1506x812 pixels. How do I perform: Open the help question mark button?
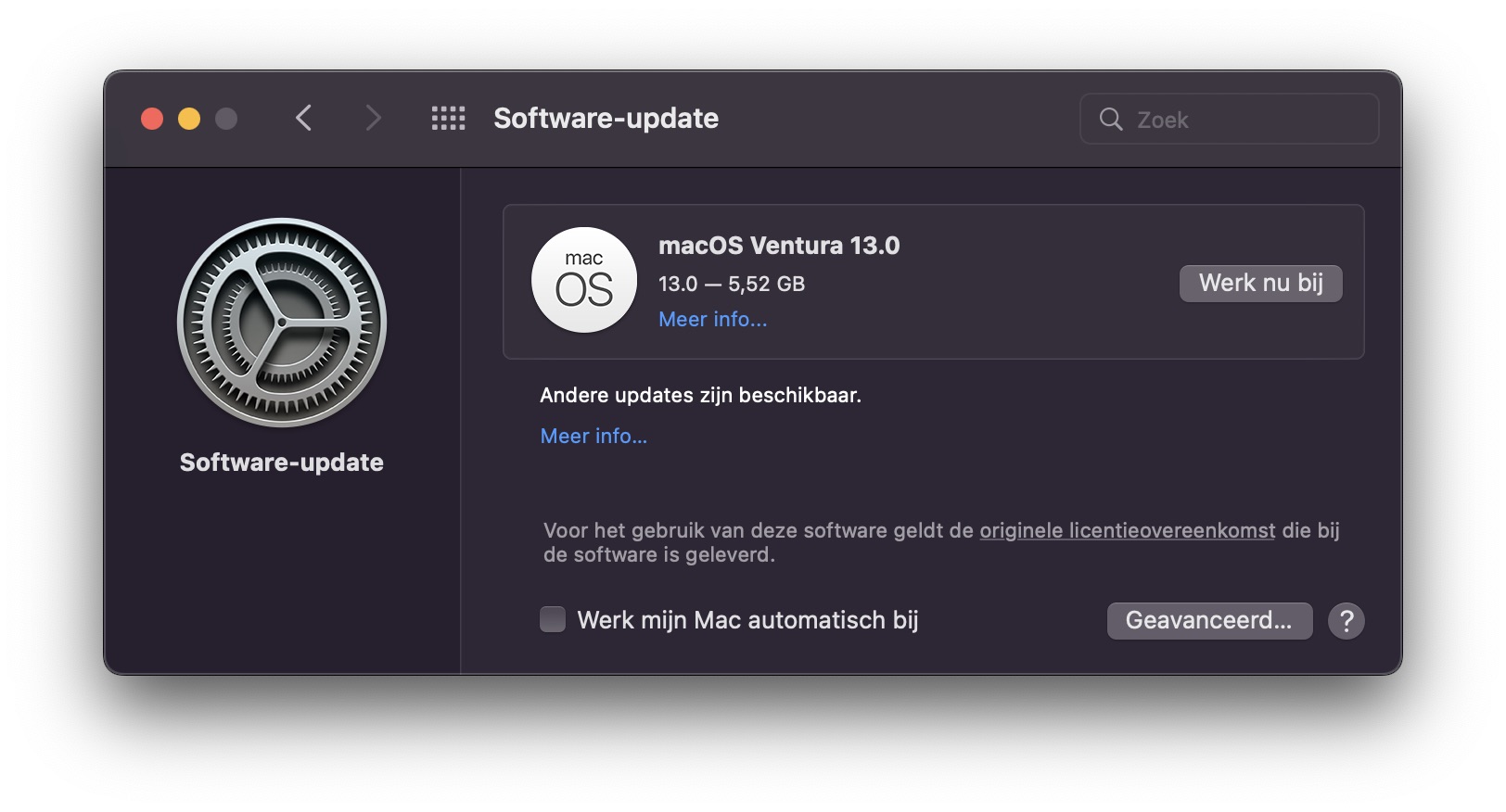pos(1346,621)
